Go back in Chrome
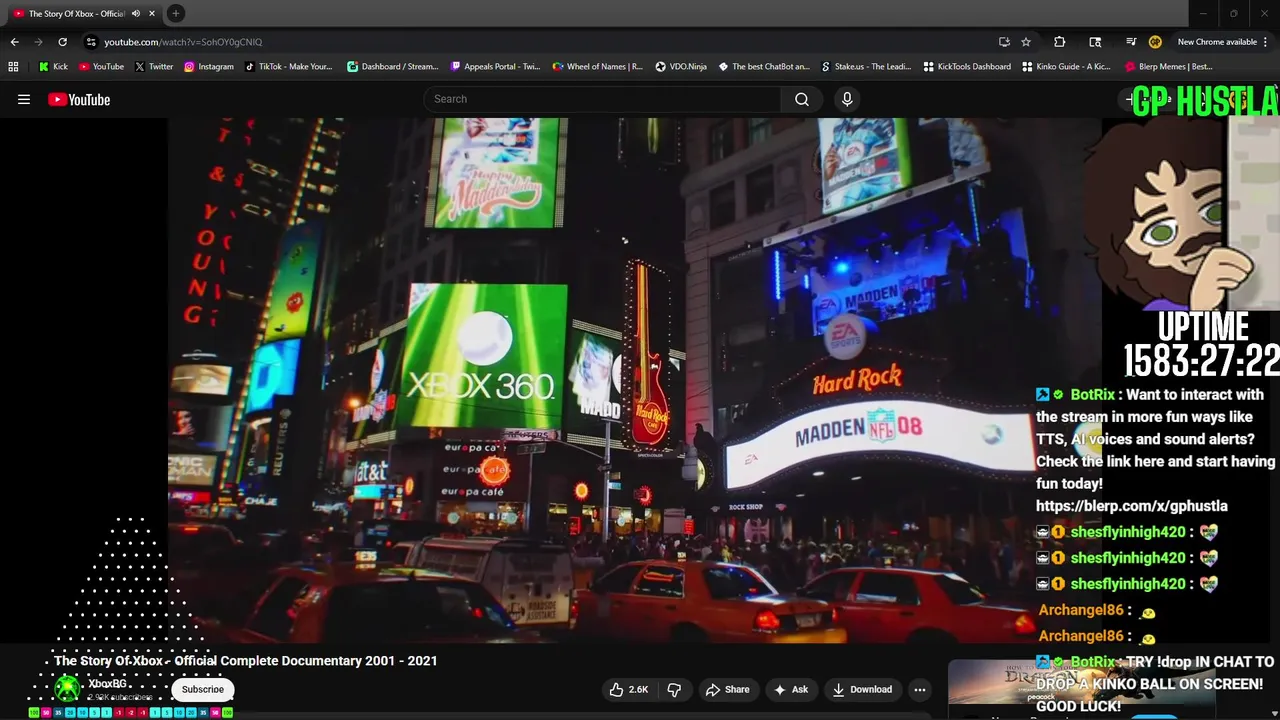The width and height of the screenshot is (1280, 720). 14,42
